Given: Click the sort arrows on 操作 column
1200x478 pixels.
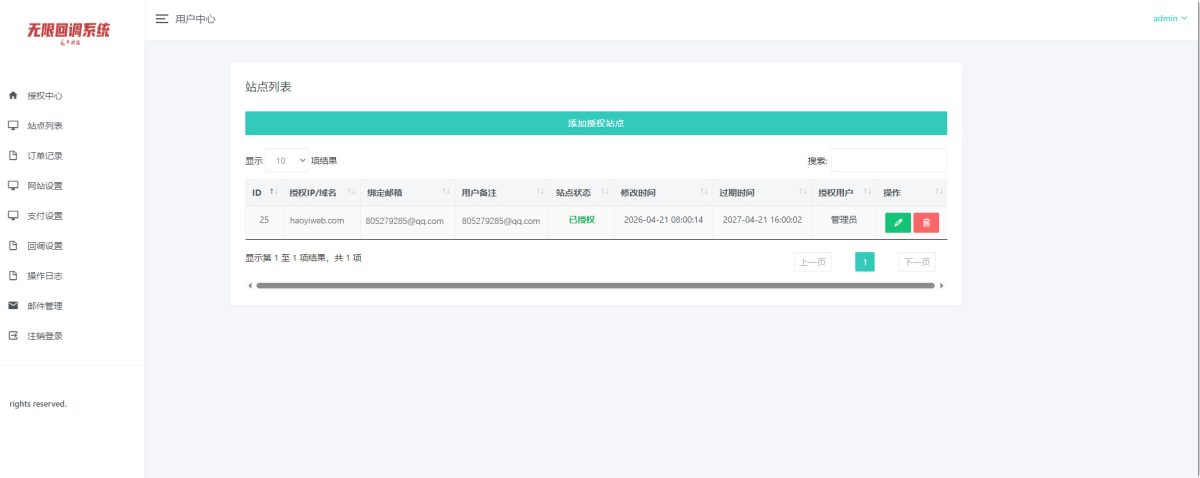Looking at the screenshot, I should (x=938, y=192).
